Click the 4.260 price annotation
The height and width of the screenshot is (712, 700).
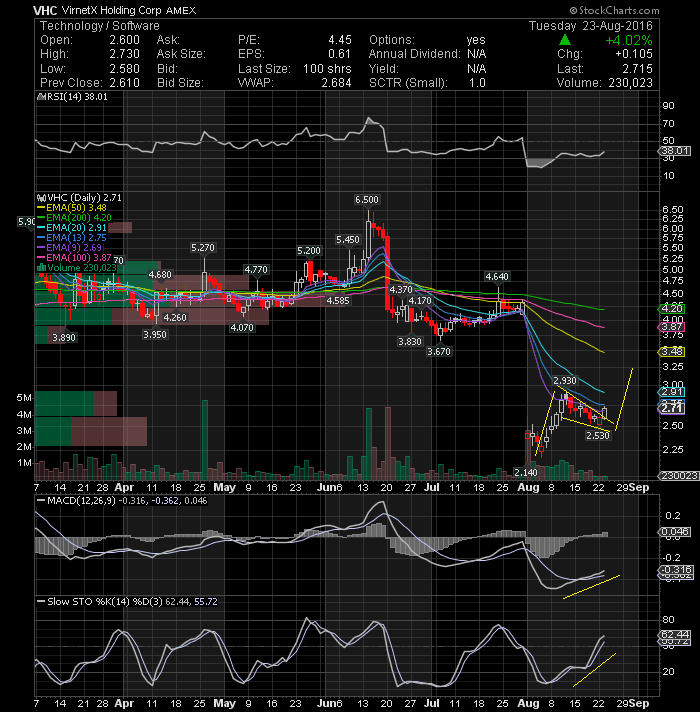175,317
